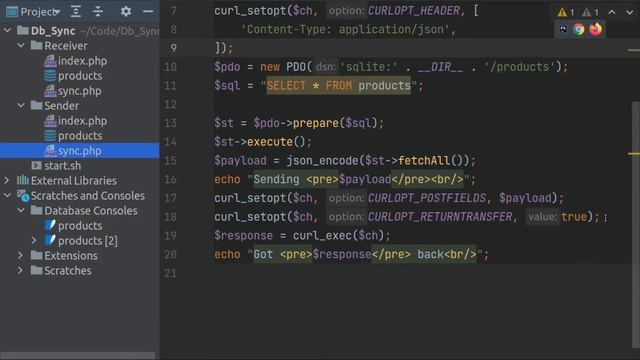Screen dimensions: 640x360
Task: Select Scratches and Consoles entry
Action: (87, 196)
